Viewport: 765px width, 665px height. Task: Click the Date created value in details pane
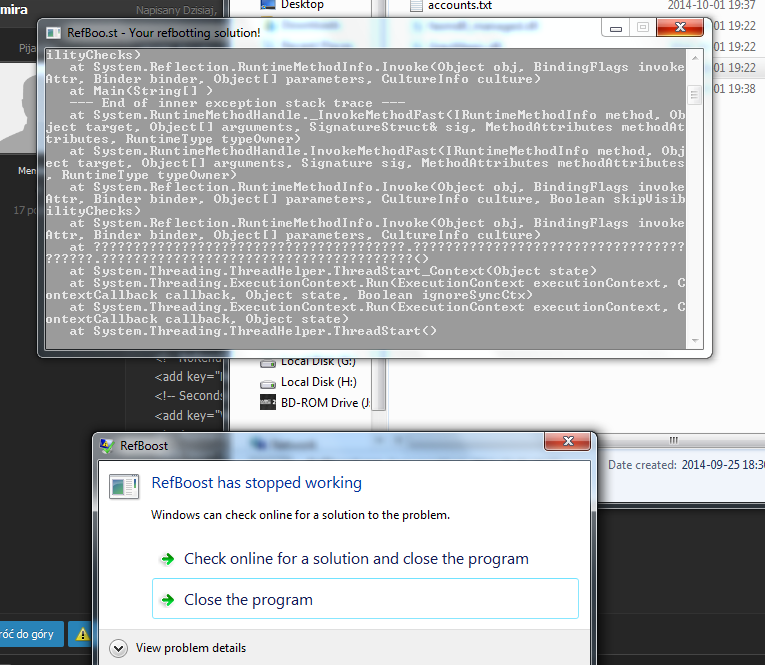723,465
